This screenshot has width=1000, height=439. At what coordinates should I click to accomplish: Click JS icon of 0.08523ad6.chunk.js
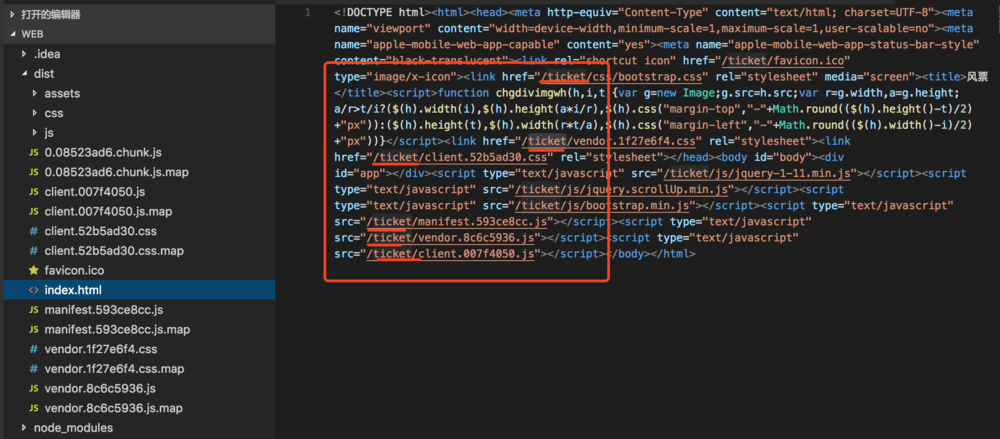pyautogui.click(x=34, y=153)
